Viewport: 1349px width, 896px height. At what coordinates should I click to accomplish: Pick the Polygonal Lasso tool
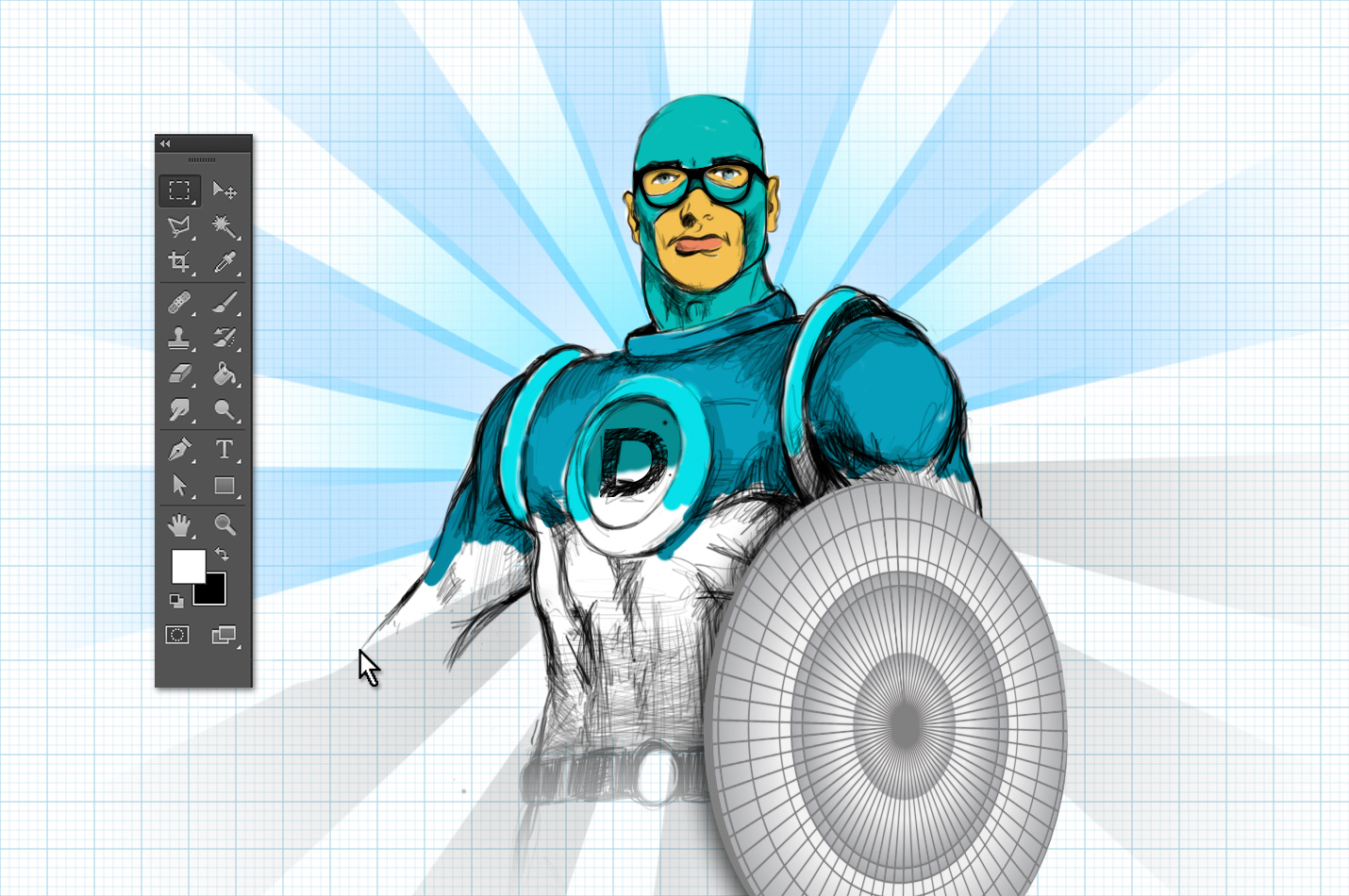click(179, 226)
